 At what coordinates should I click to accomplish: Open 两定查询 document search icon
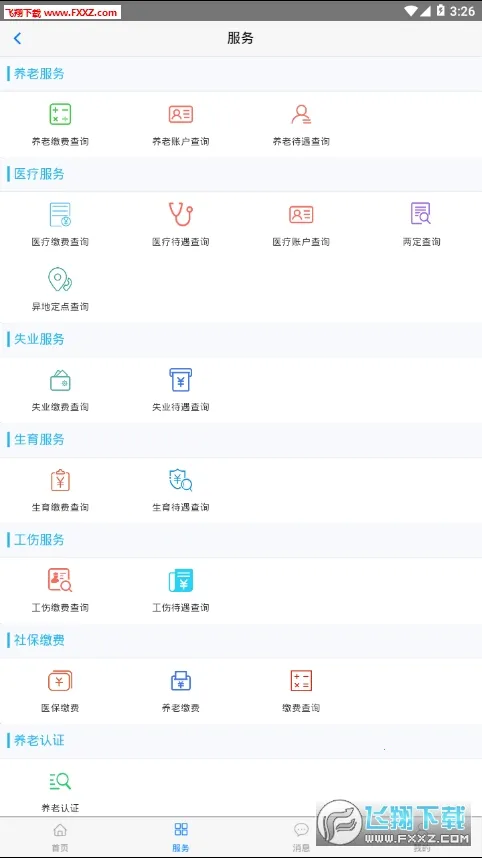click(421, 213)
